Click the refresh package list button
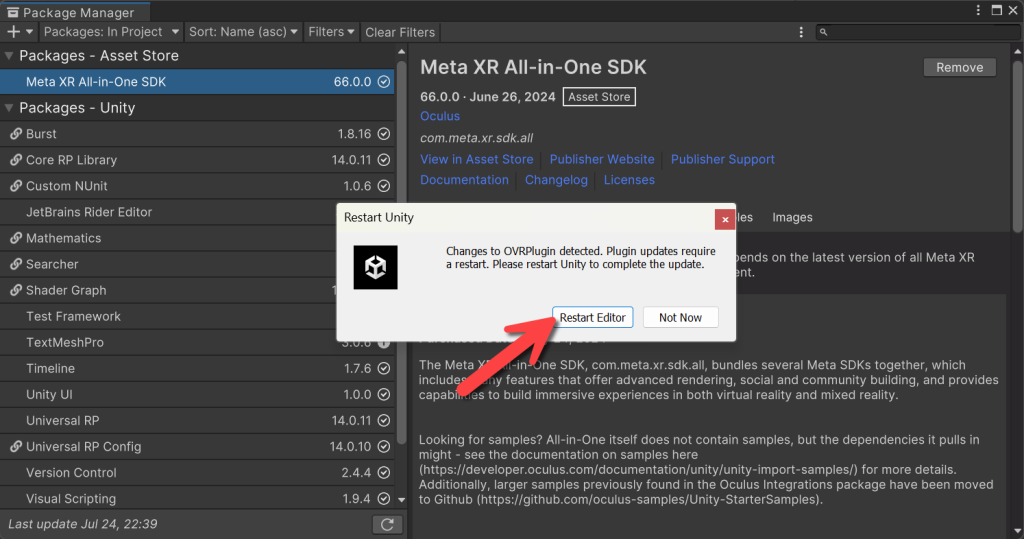Viewport: 1024px width, 539px height. click(387, 525)
